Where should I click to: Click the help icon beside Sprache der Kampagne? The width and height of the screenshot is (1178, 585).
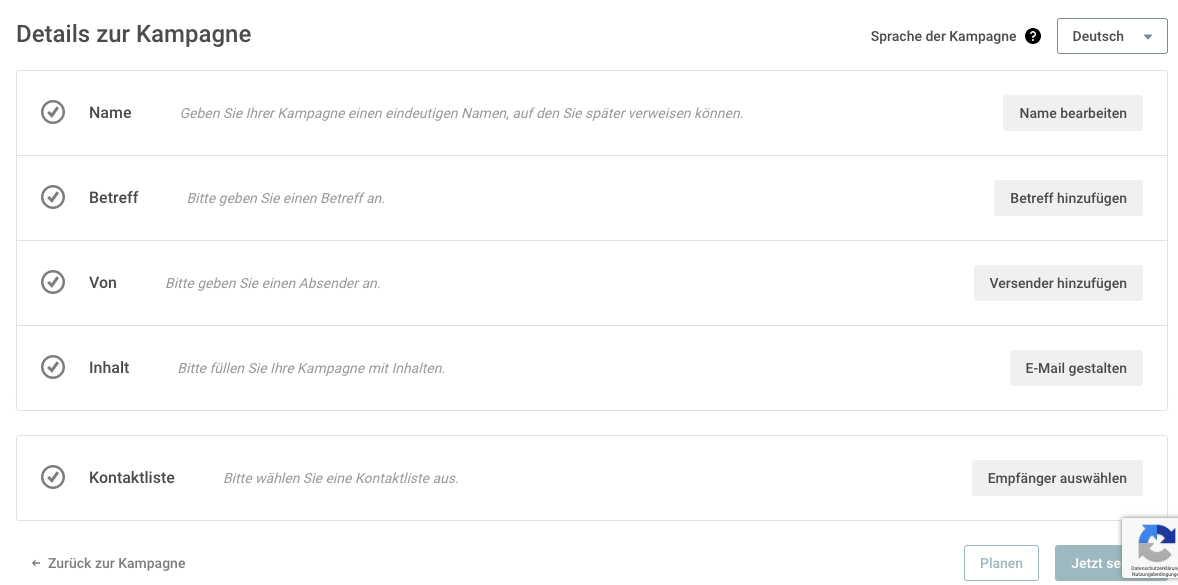click(x=1033, y=36)
